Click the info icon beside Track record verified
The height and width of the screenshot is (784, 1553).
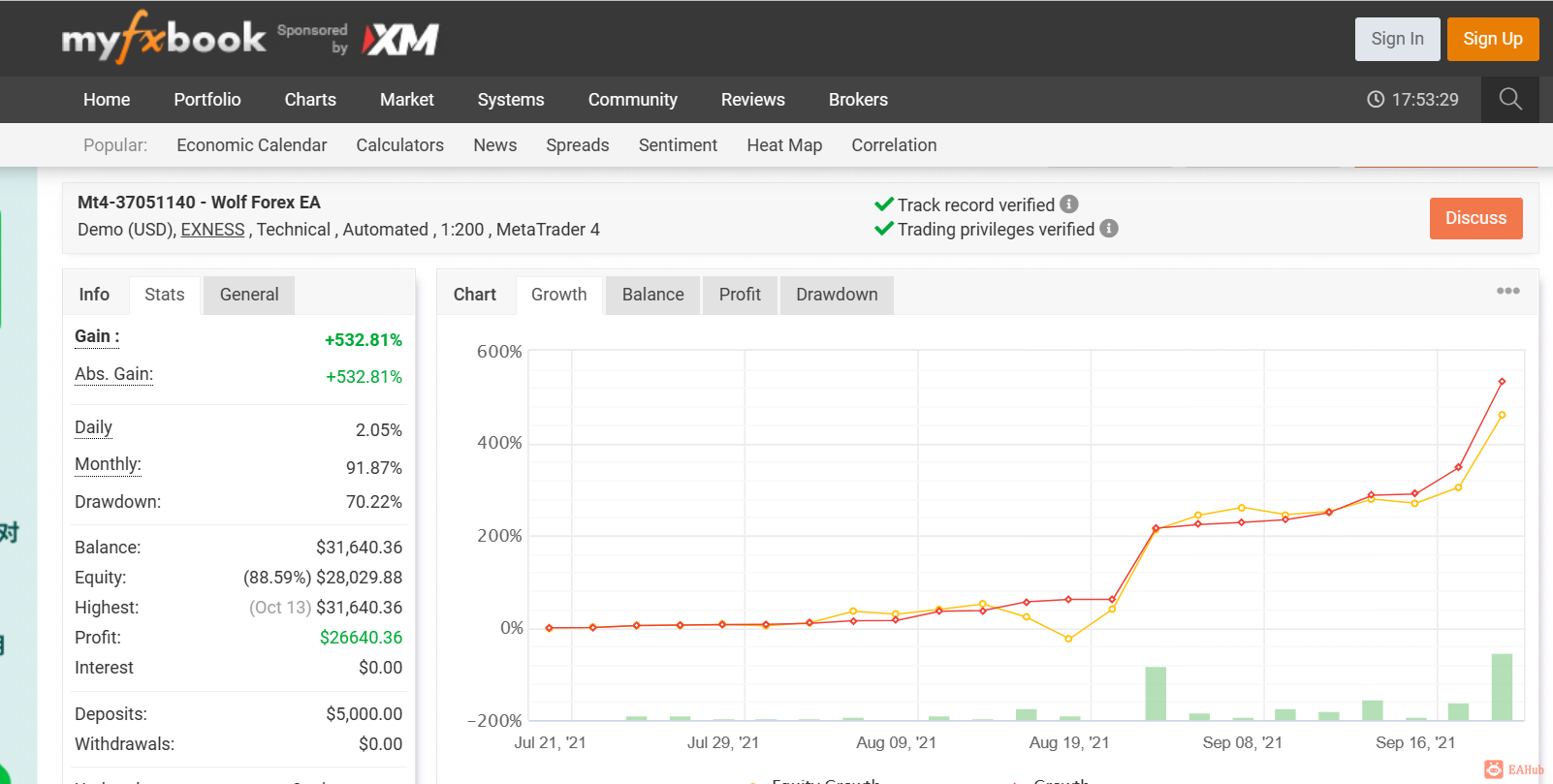point(1069,204)
